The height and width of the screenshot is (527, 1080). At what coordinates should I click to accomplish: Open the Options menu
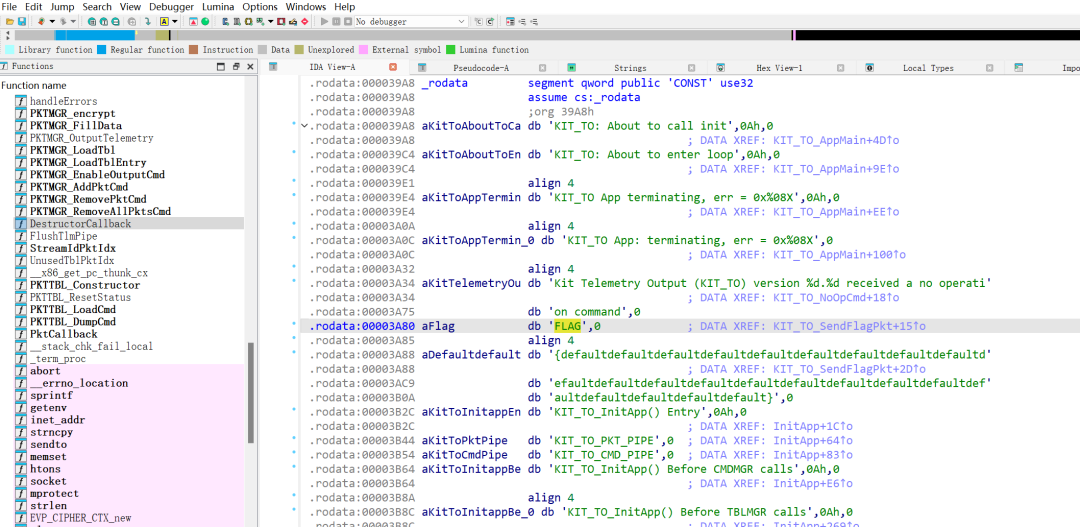coord(260,6)
